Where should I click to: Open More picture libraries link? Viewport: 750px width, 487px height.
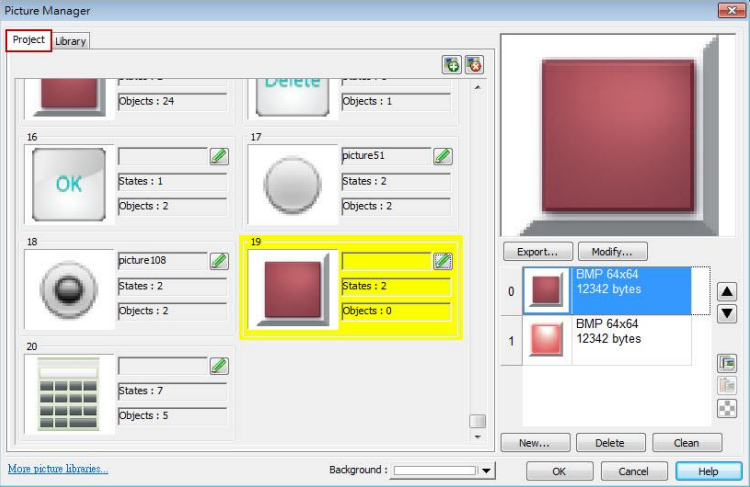click(58, 469)
